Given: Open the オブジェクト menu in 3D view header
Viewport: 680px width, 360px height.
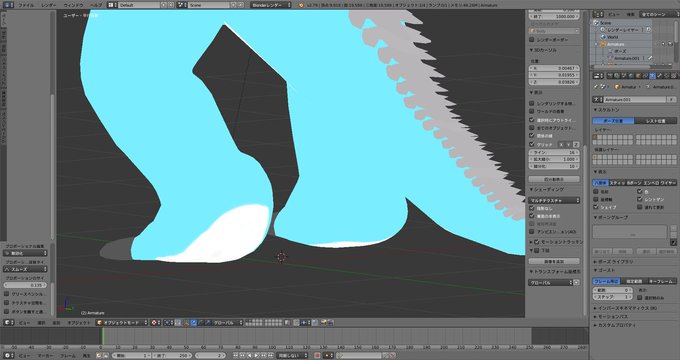Looking at the screenshot, I should (78, 323).
